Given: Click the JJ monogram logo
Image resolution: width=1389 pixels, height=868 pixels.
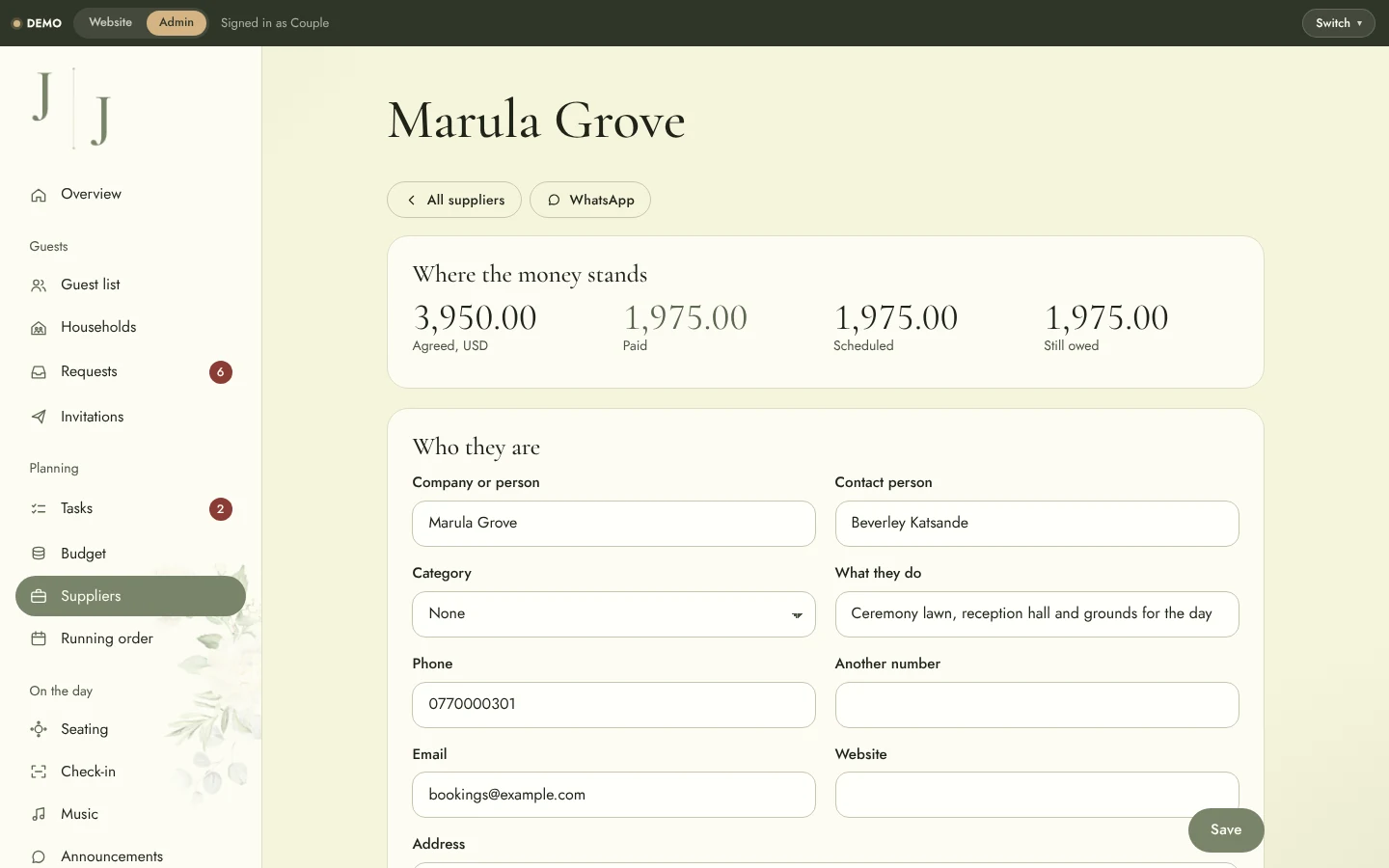Looking at the screenshot, I should click(x=72, y=108).
